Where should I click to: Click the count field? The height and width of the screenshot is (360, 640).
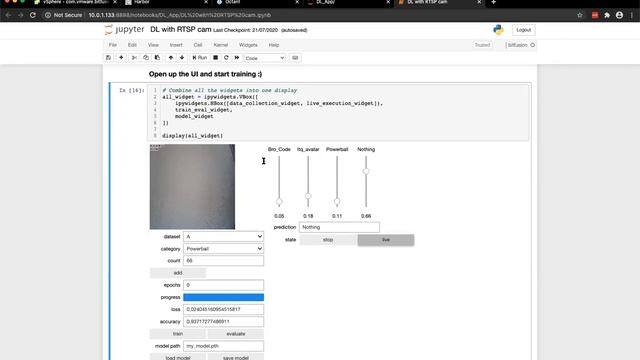pyautogui.click(x=223, y=260)
